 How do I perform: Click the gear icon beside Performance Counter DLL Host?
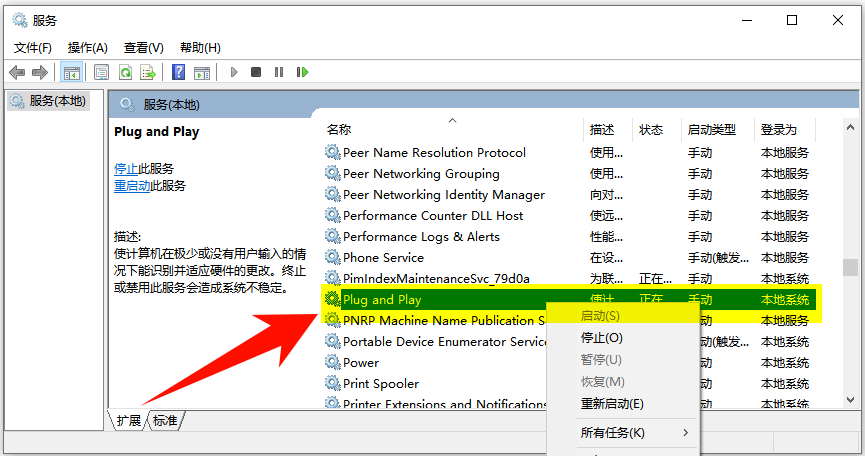[x=333, y=215]
